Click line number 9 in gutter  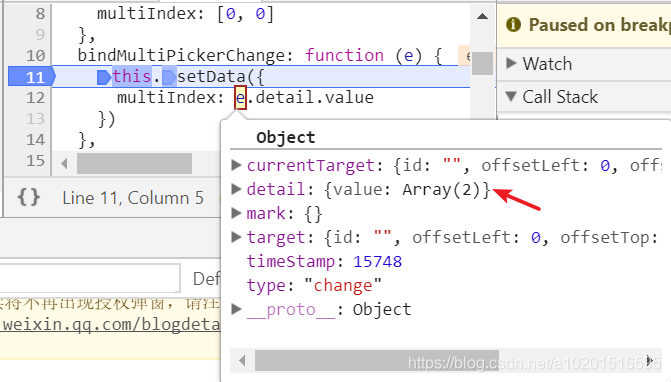(x=40, y=34)
